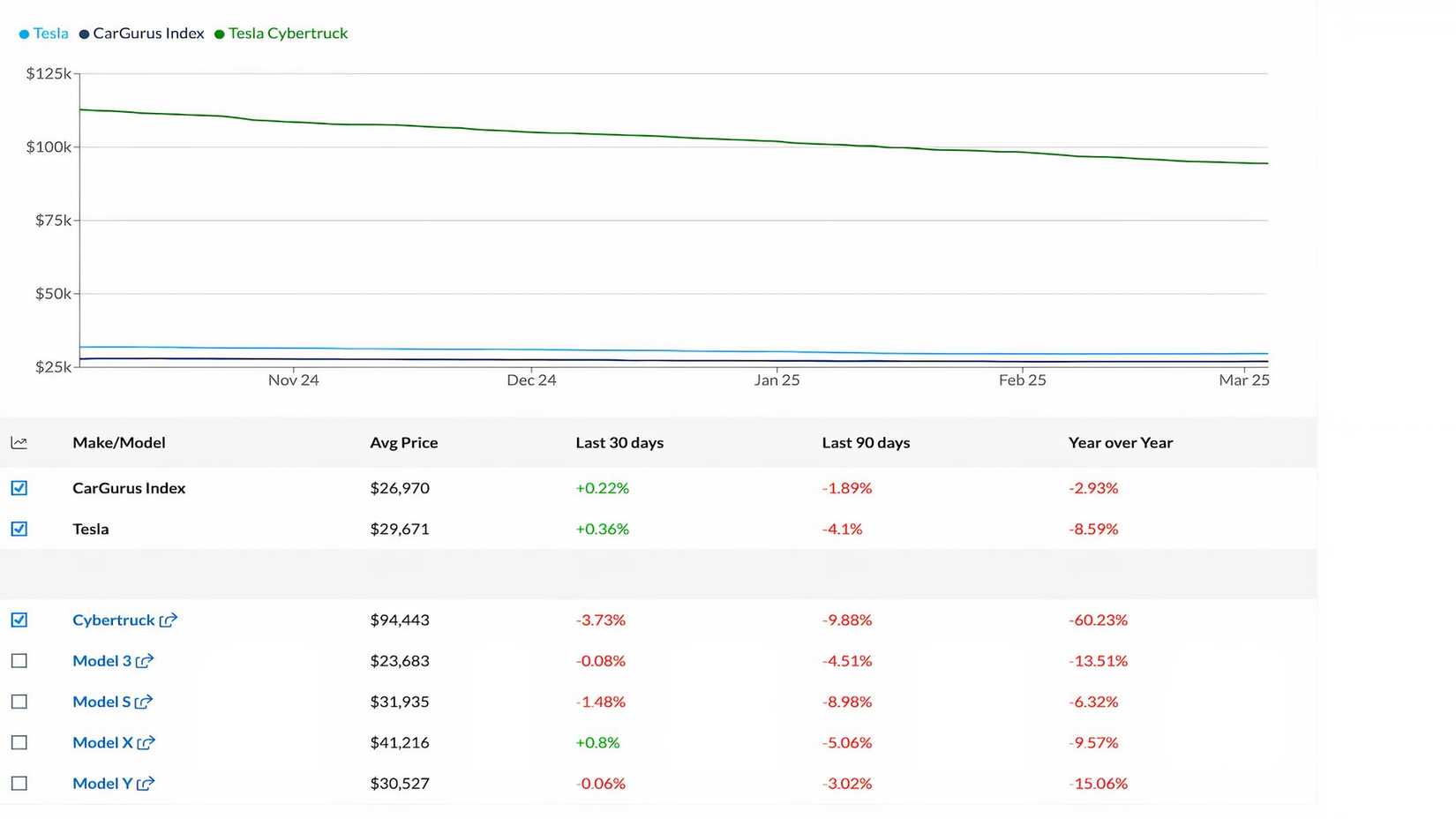1456x819 pixels.
Task: Uncheck the Tesla row checkbox
Action: (x=19, y=530)
